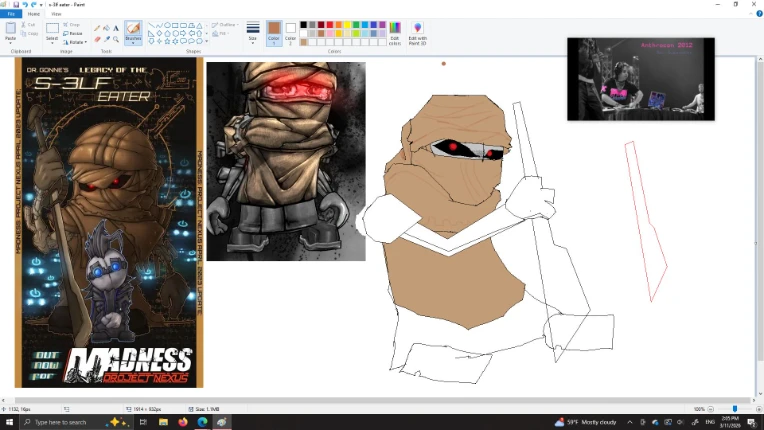Choose the Right triangle shape
764x430 pixels.
coord(151,33)
